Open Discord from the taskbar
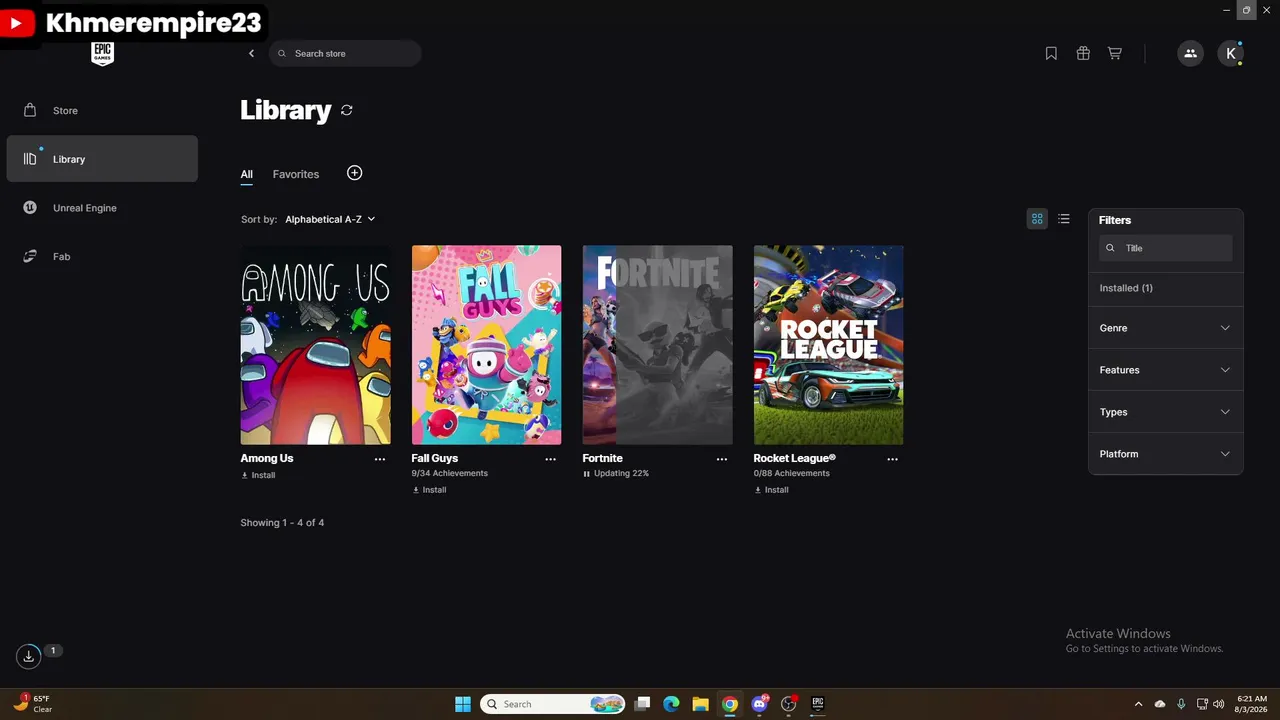 pos(759,704)
